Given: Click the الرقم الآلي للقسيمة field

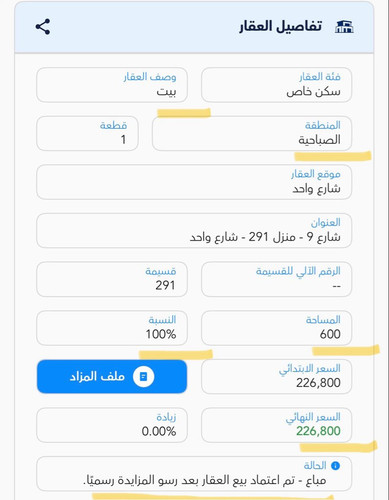Looking at the screenshot, I should [276, 279].
